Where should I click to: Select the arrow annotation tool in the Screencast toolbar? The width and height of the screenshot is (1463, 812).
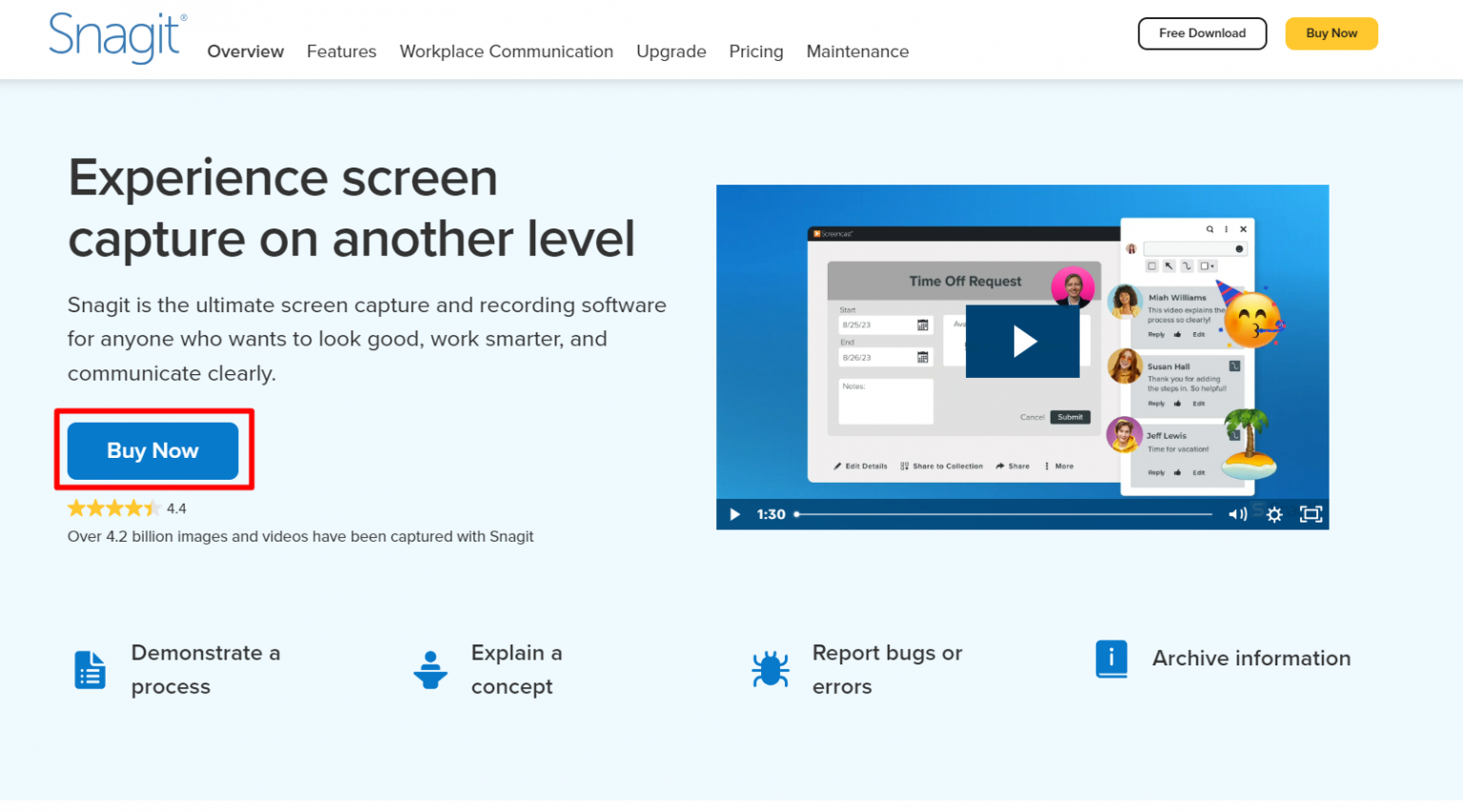tap(1169, 267)
